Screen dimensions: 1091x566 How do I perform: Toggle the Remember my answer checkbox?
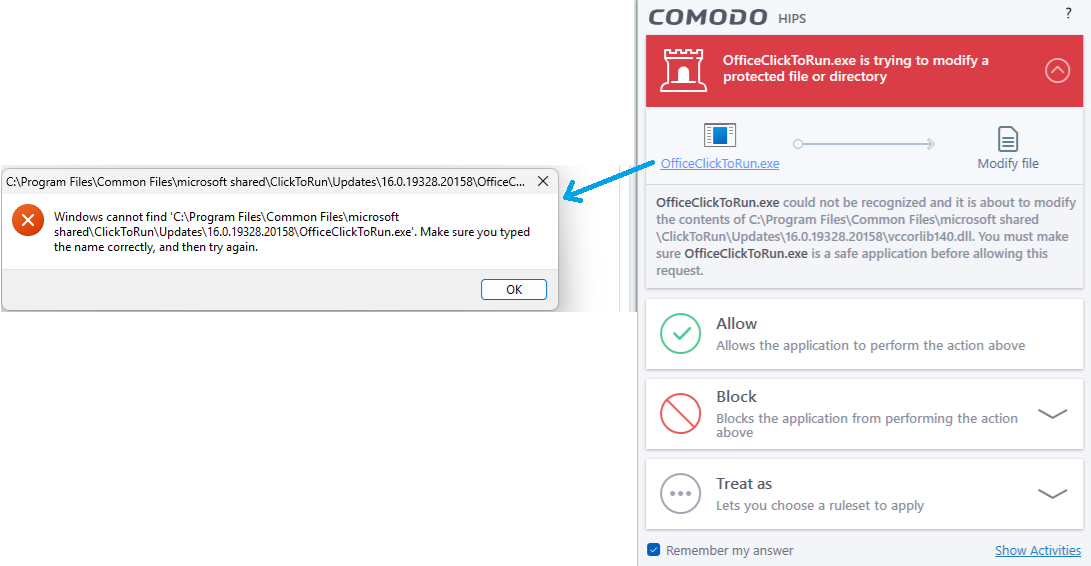654,550
